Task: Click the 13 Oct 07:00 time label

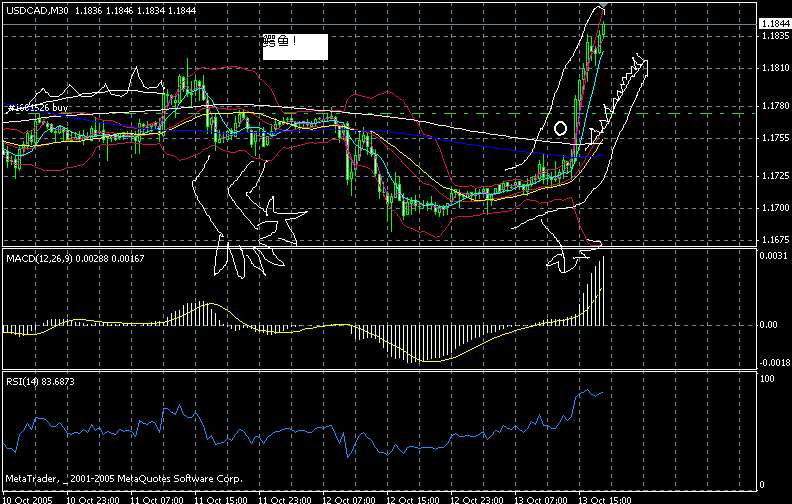Action: point(541,500)
